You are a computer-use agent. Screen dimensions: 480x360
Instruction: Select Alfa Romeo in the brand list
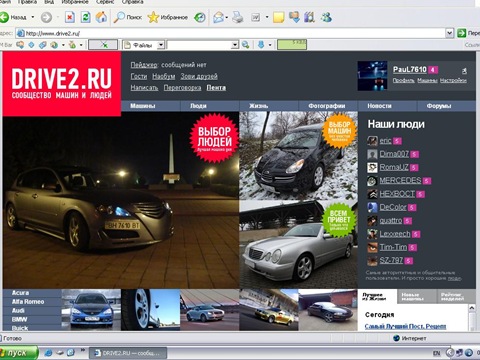(28, 302)
